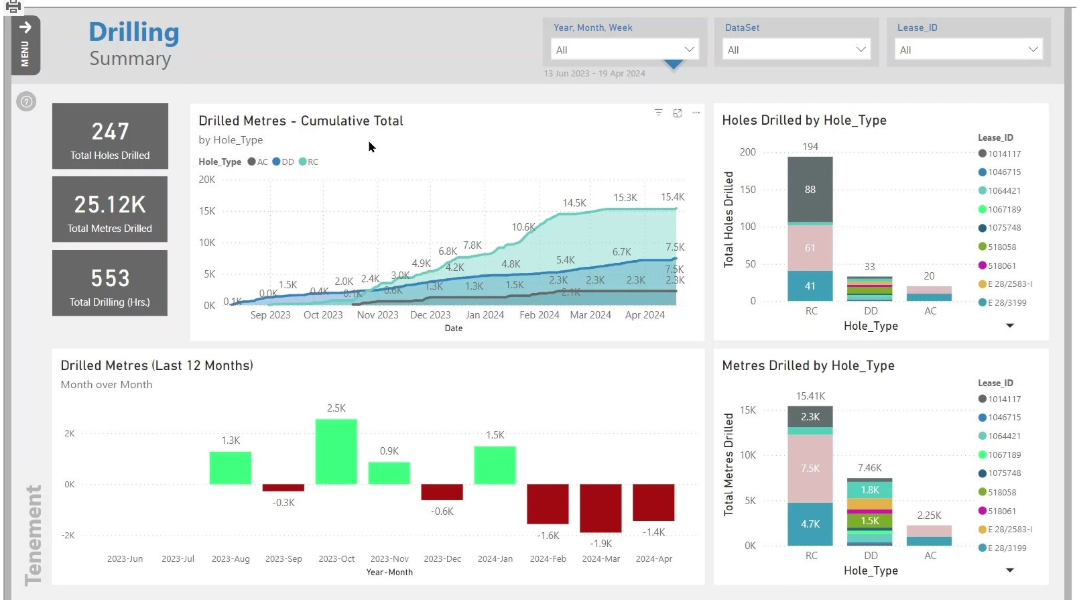Image resolution: width=1080 pixels, height=600 pixels.
Task: Click the print icon at top left
Action: tap(12, 6)
